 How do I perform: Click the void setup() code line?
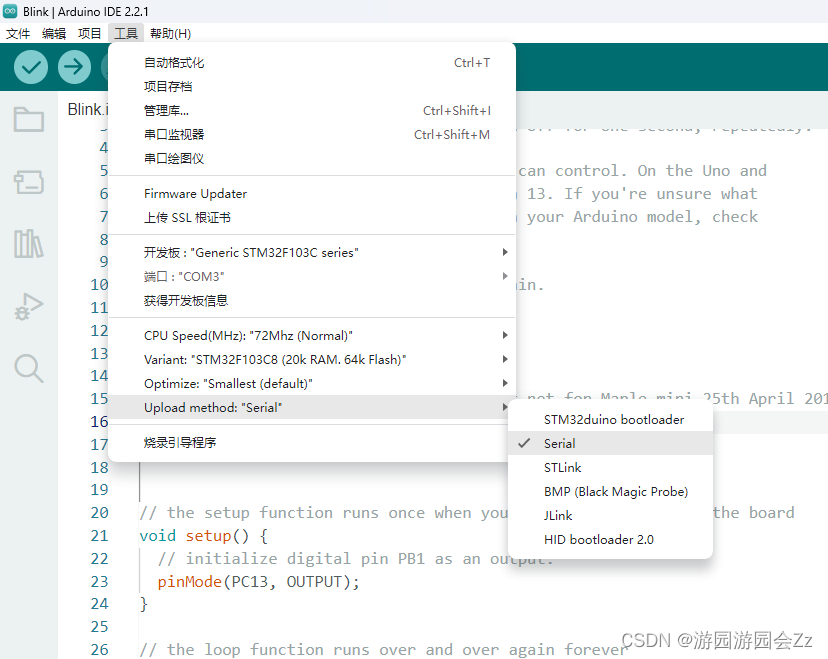(204, 536)
